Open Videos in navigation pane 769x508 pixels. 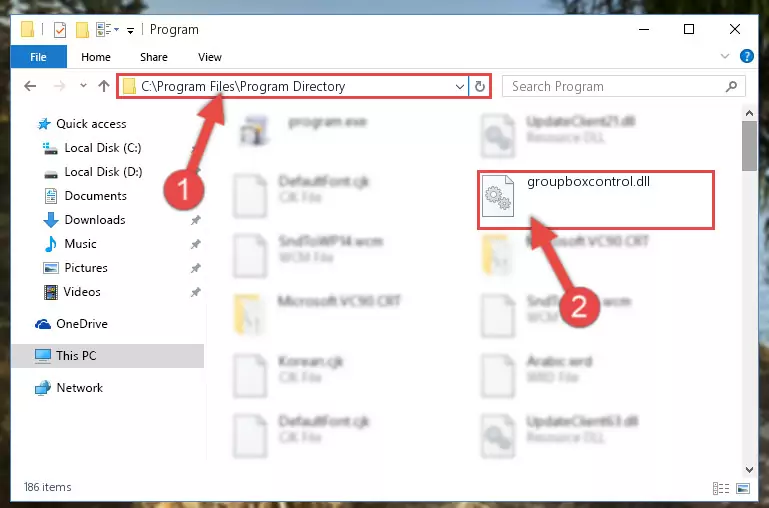point(72,292)
